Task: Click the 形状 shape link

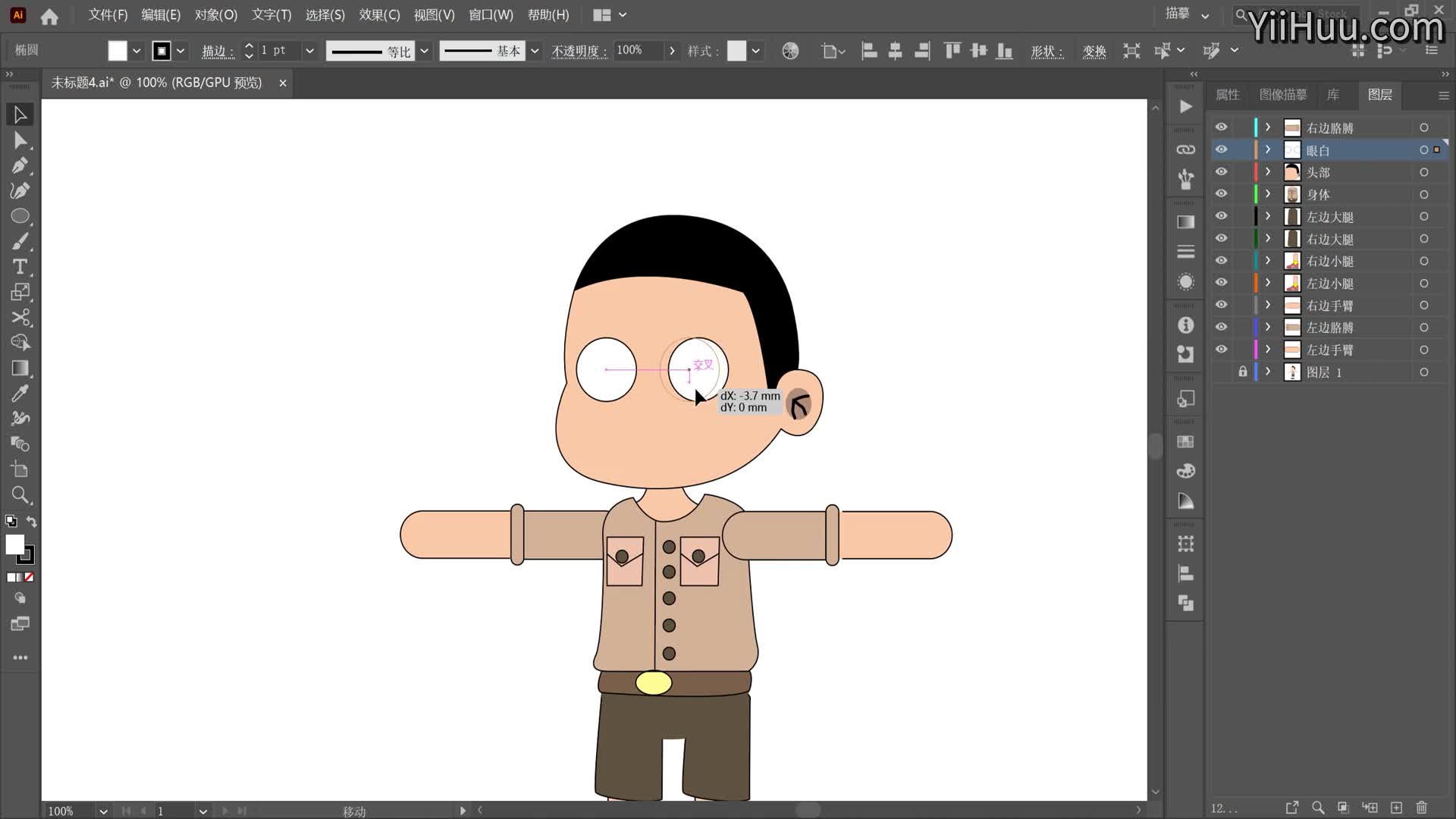Action: [x=1046, y=51]
